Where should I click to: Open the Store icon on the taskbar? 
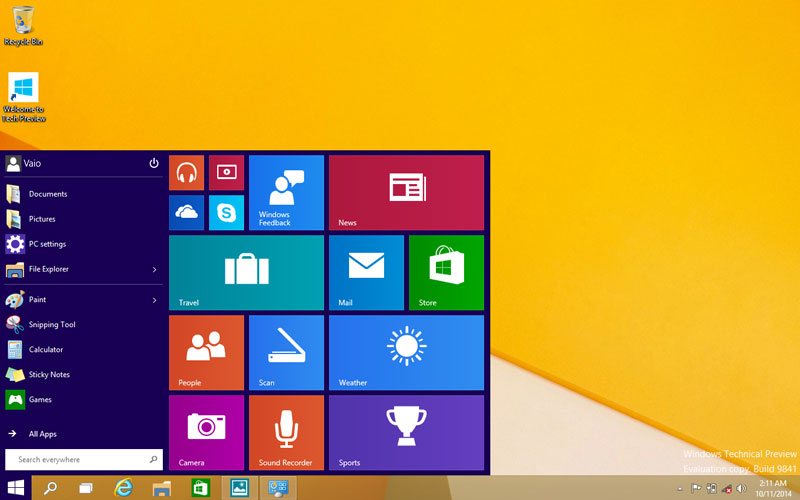point(201,488)
